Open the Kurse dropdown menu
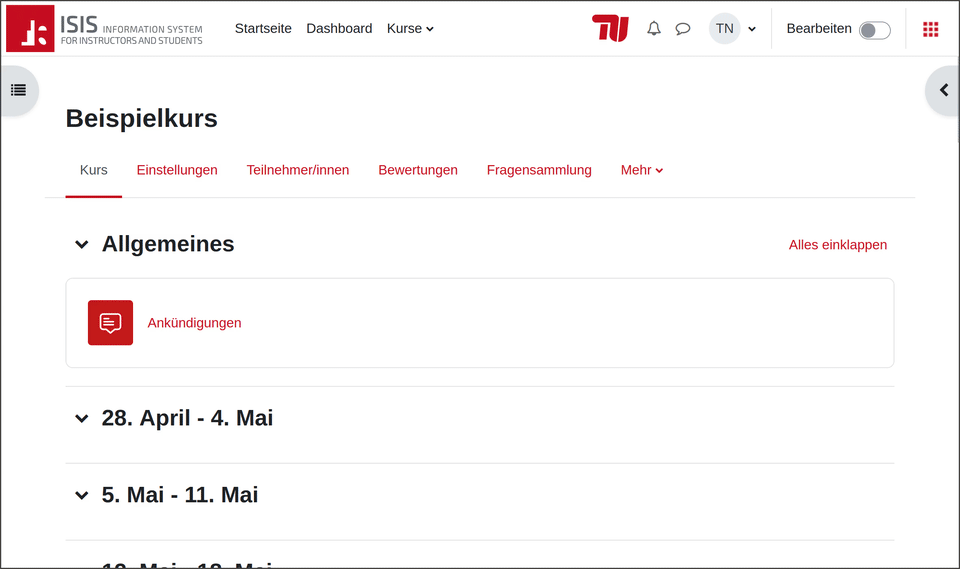Image resolution: width=960 pixels, height=569 pixels. (410, 29)
